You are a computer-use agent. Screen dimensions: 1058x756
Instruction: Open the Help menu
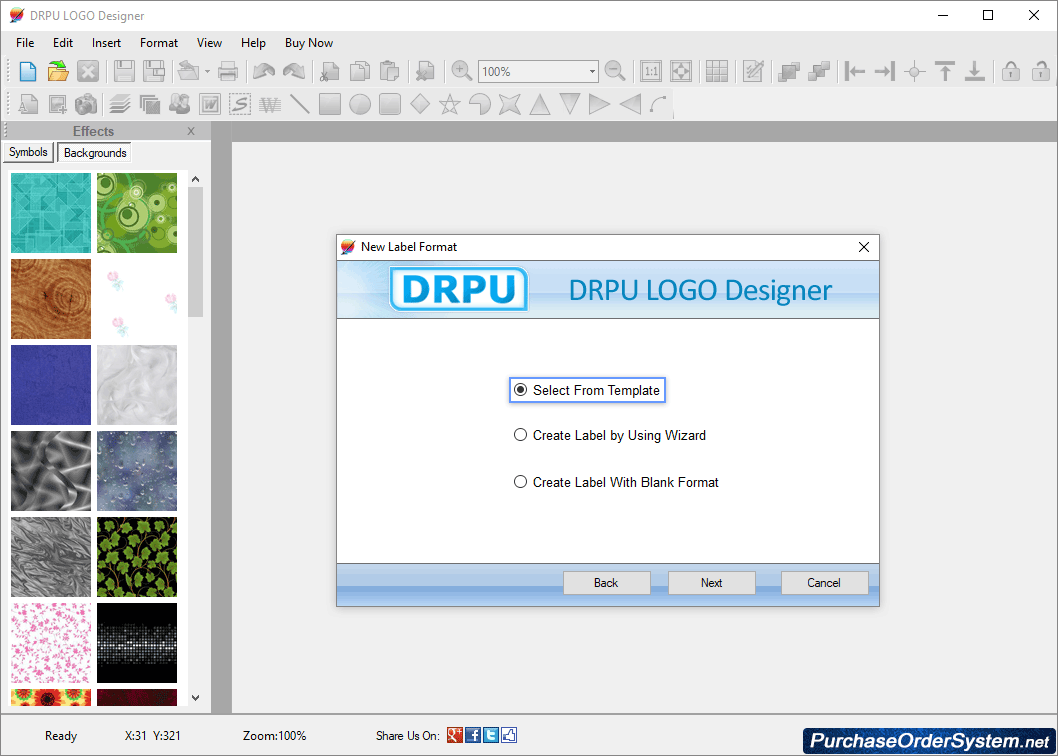253,43
